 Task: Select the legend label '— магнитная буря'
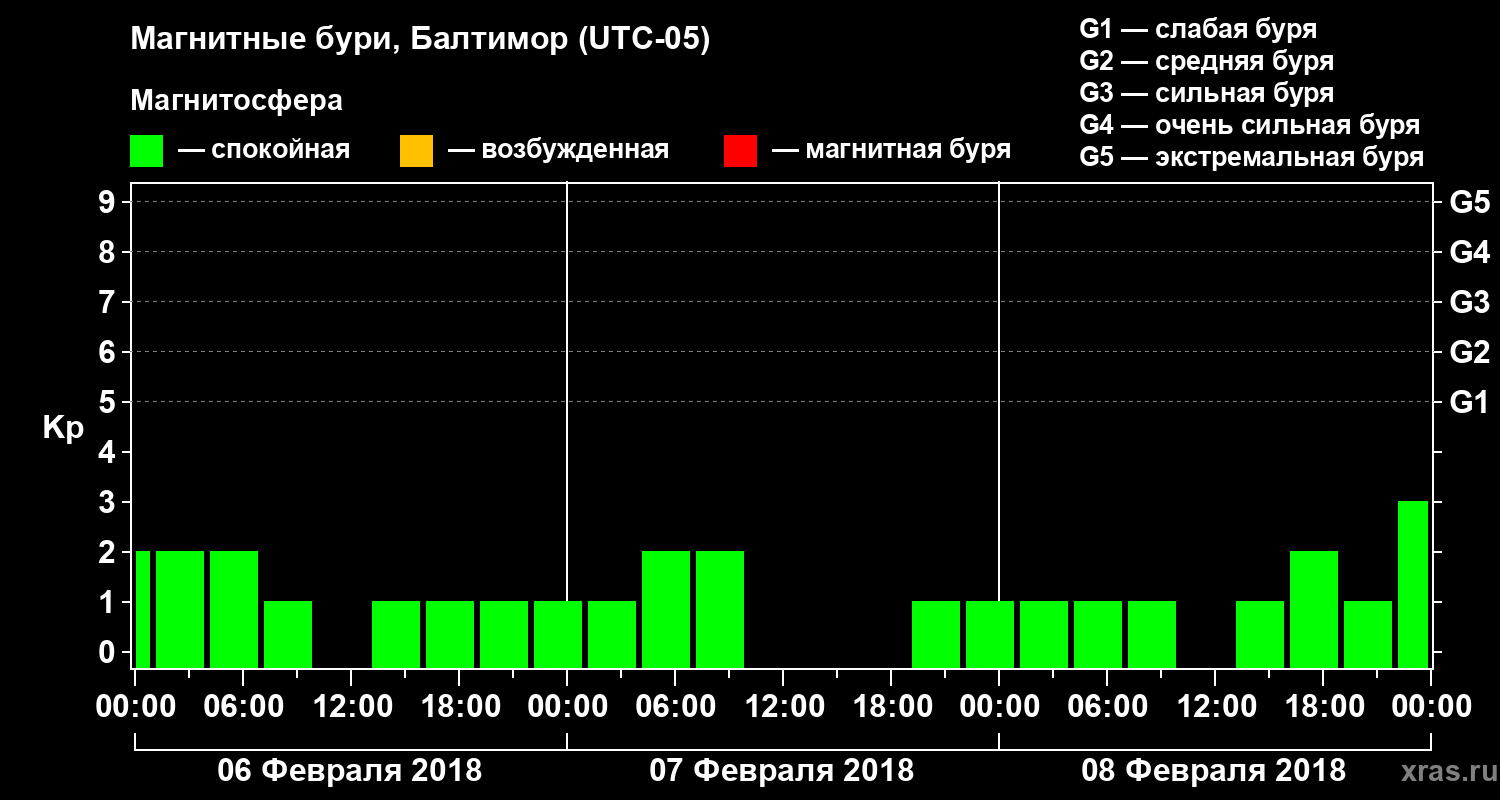click(x=891, y=151)
